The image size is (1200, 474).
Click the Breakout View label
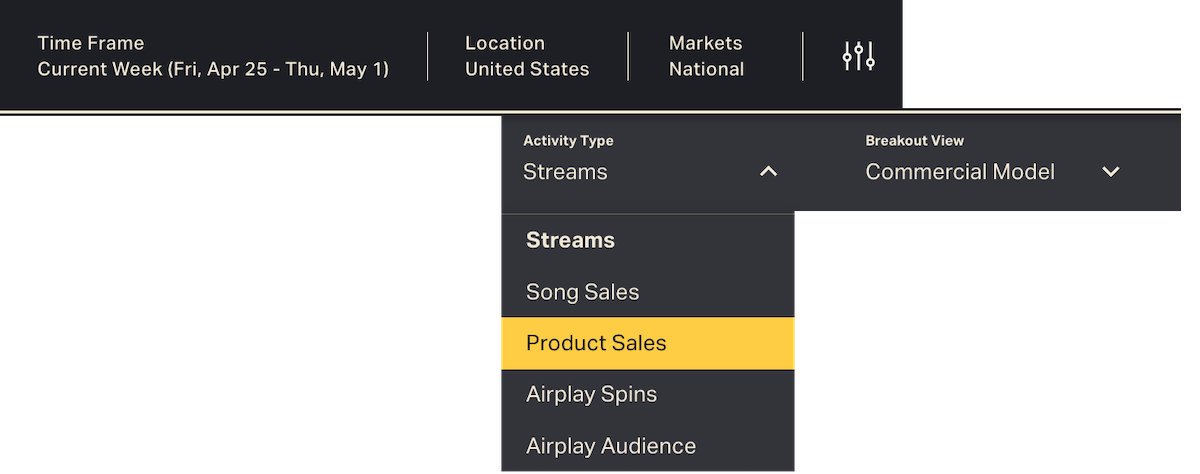pyautogui.click(x=914, y=141)
